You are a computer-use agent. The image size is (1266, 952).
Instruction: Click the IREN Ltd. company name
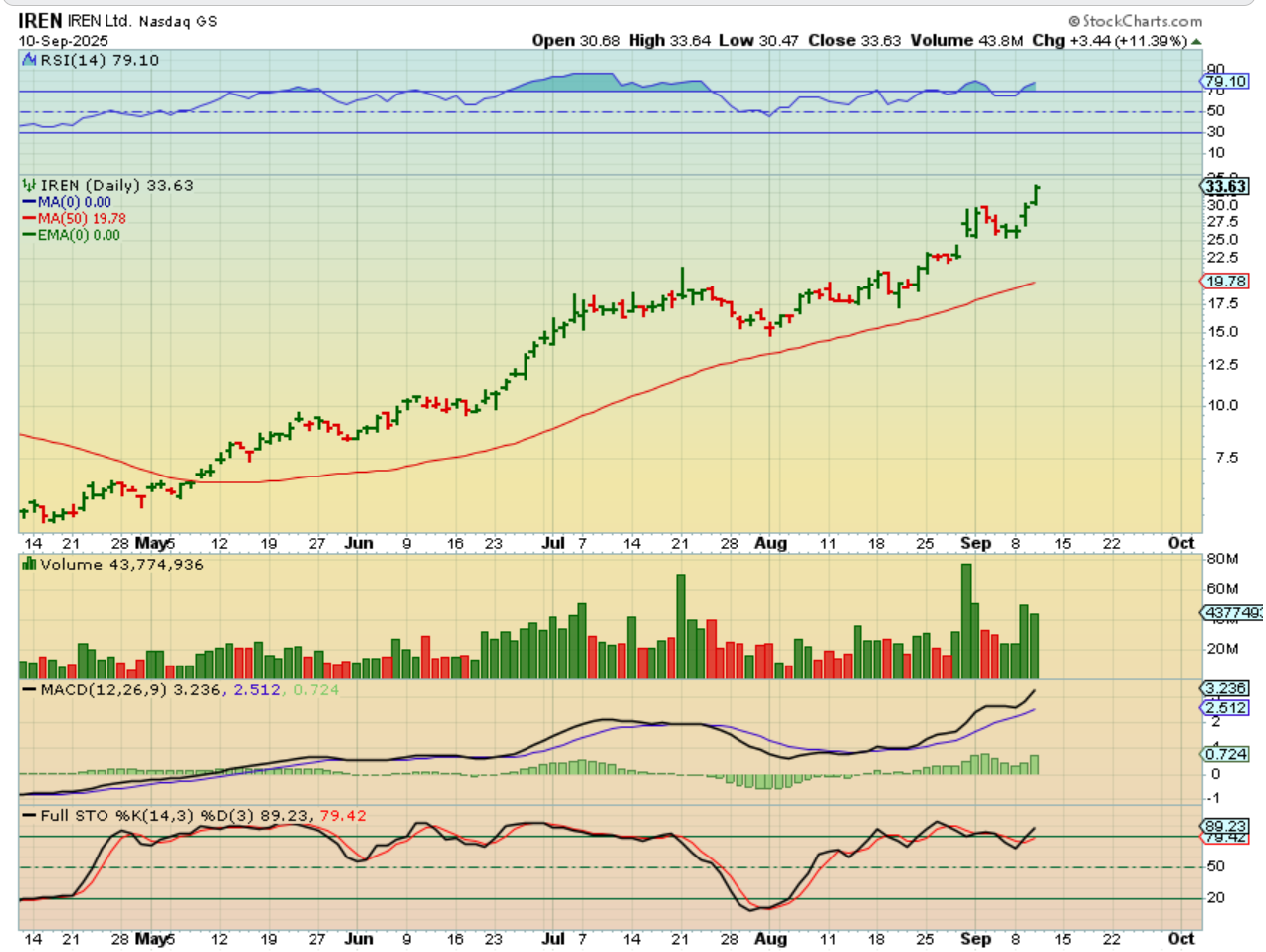pos(99,21)
